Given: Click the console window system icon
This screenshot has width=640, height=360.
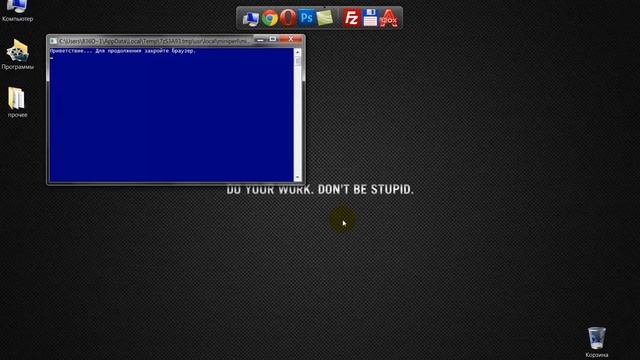Looking at the screenshot, I should [53, 41].
